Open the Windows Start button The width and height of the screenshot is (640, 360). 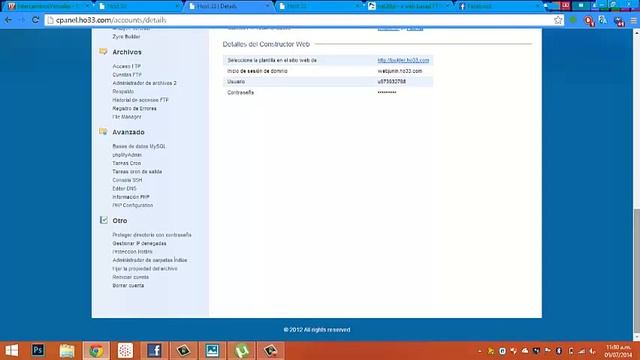click(11, 350)
